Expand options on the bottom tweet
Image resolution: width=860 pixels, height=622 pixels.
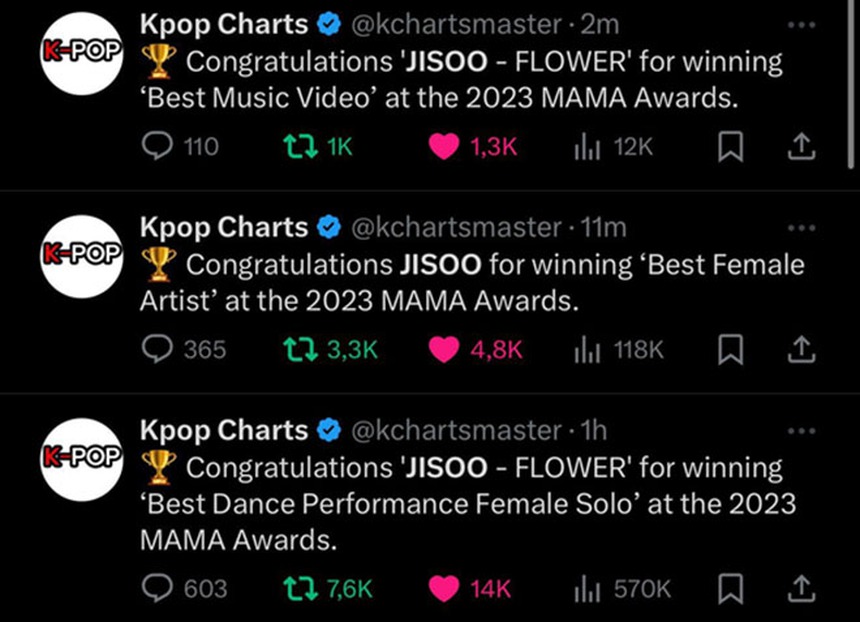800,428
